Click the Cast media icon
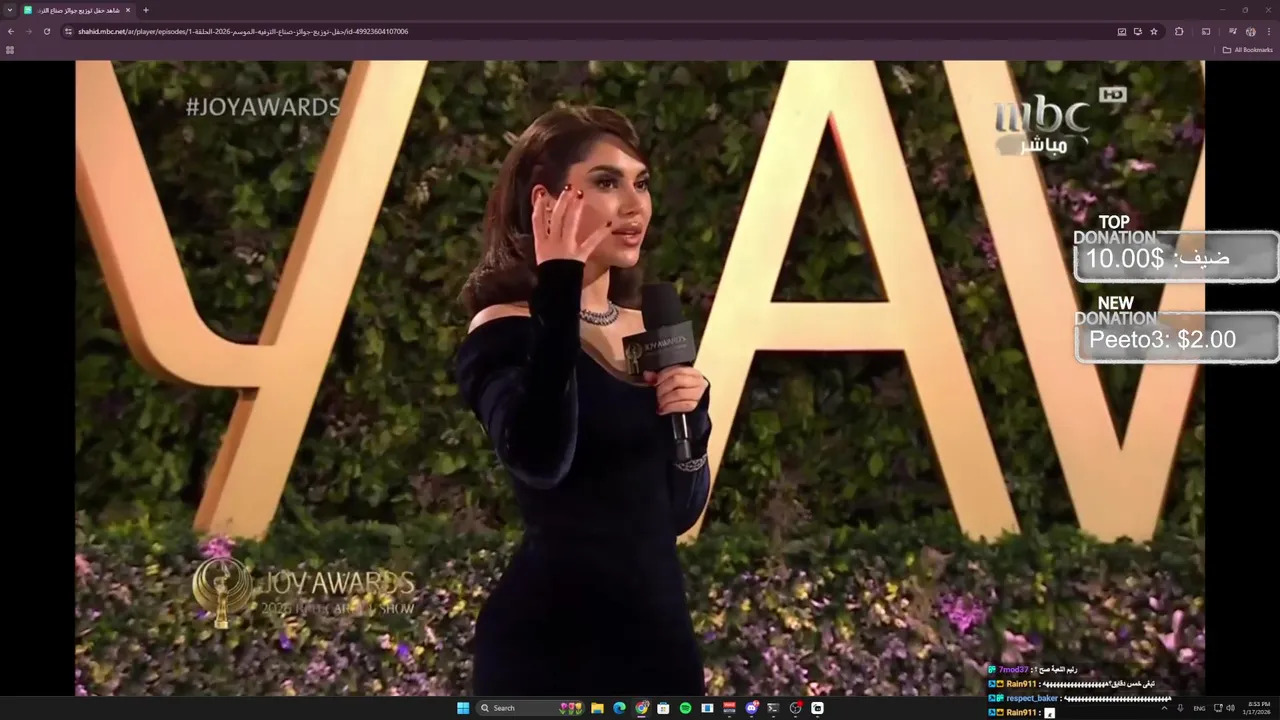 tap(1206, 31)
